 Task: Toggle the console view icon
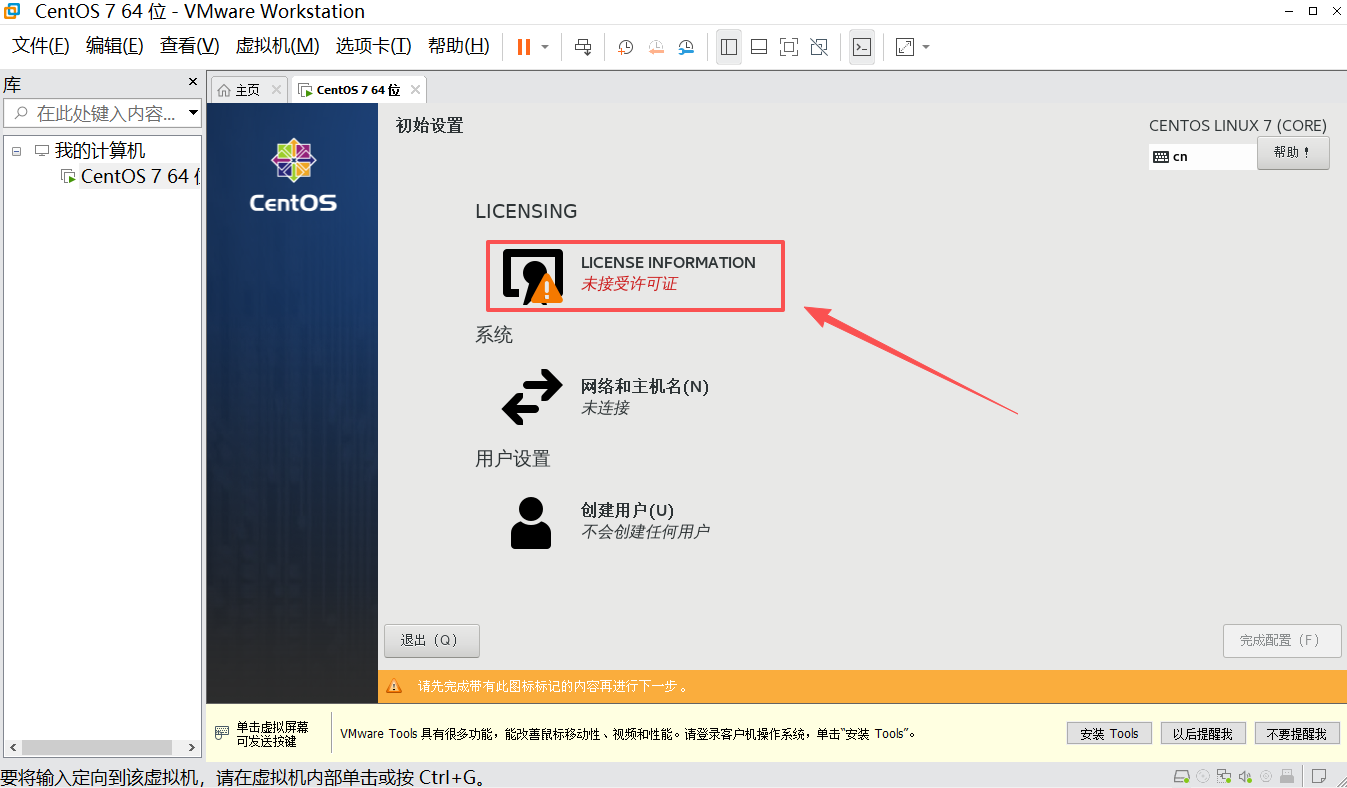(862, 47)
